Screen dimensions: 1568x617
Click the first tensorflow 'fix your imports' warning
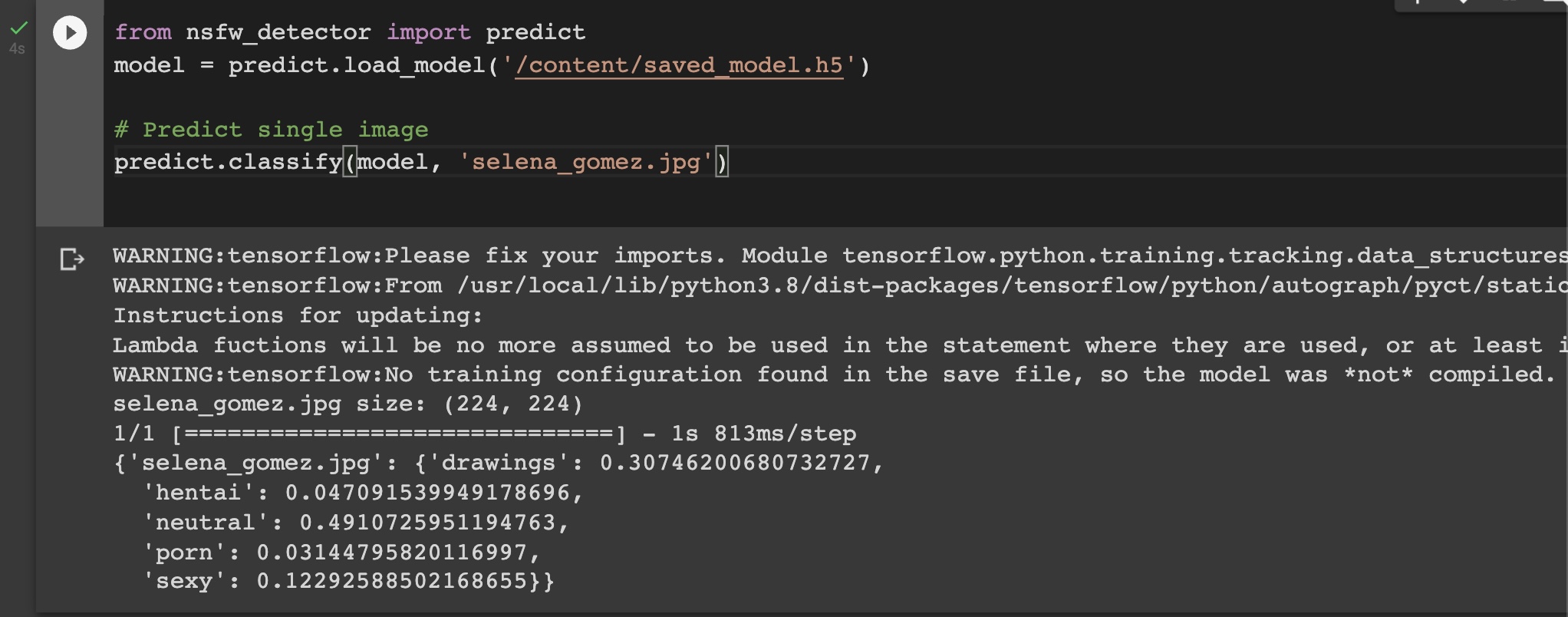767,256
